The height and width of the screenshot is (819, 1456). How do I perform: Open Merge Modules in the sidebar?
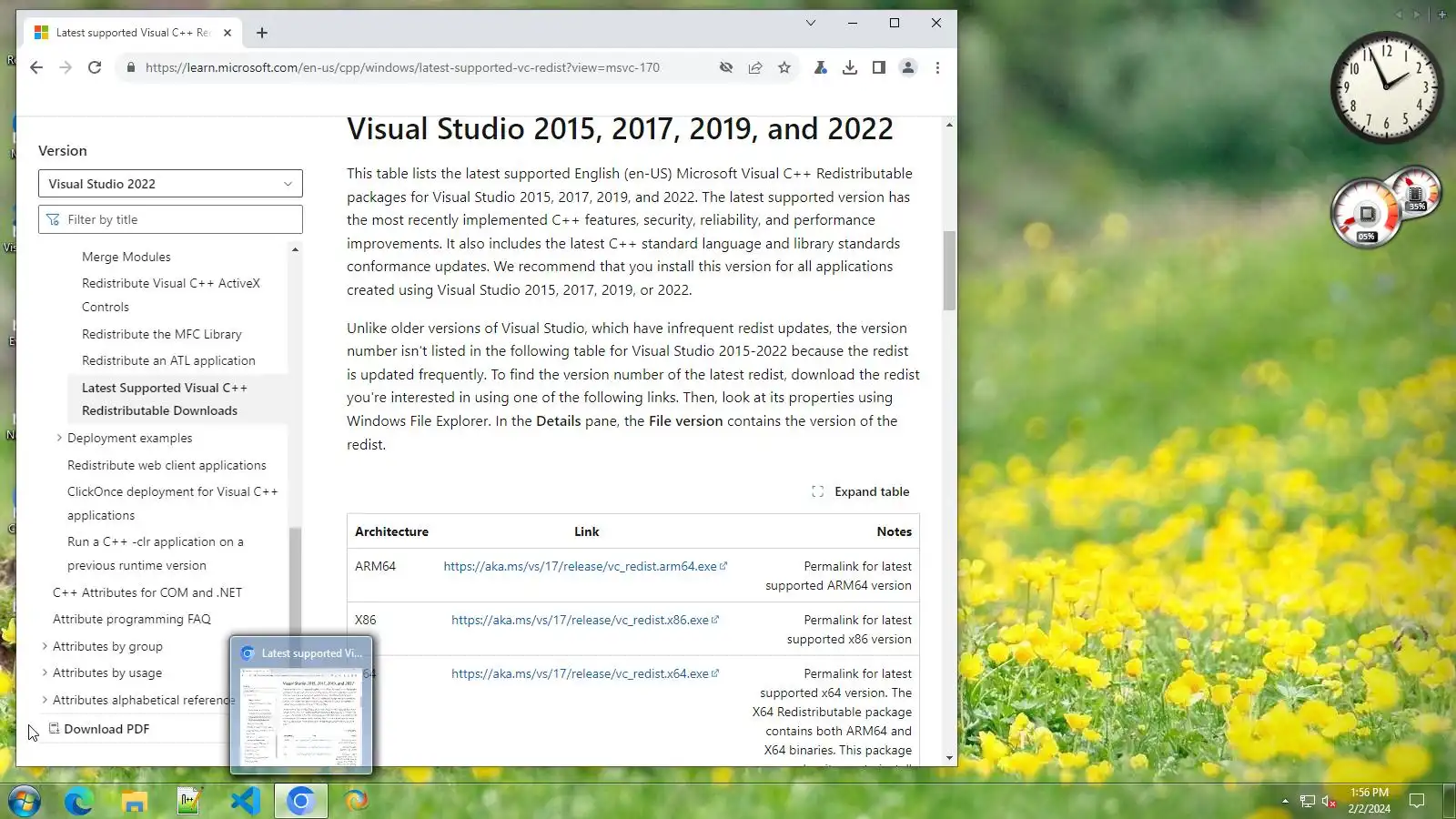tap(126, 257)
